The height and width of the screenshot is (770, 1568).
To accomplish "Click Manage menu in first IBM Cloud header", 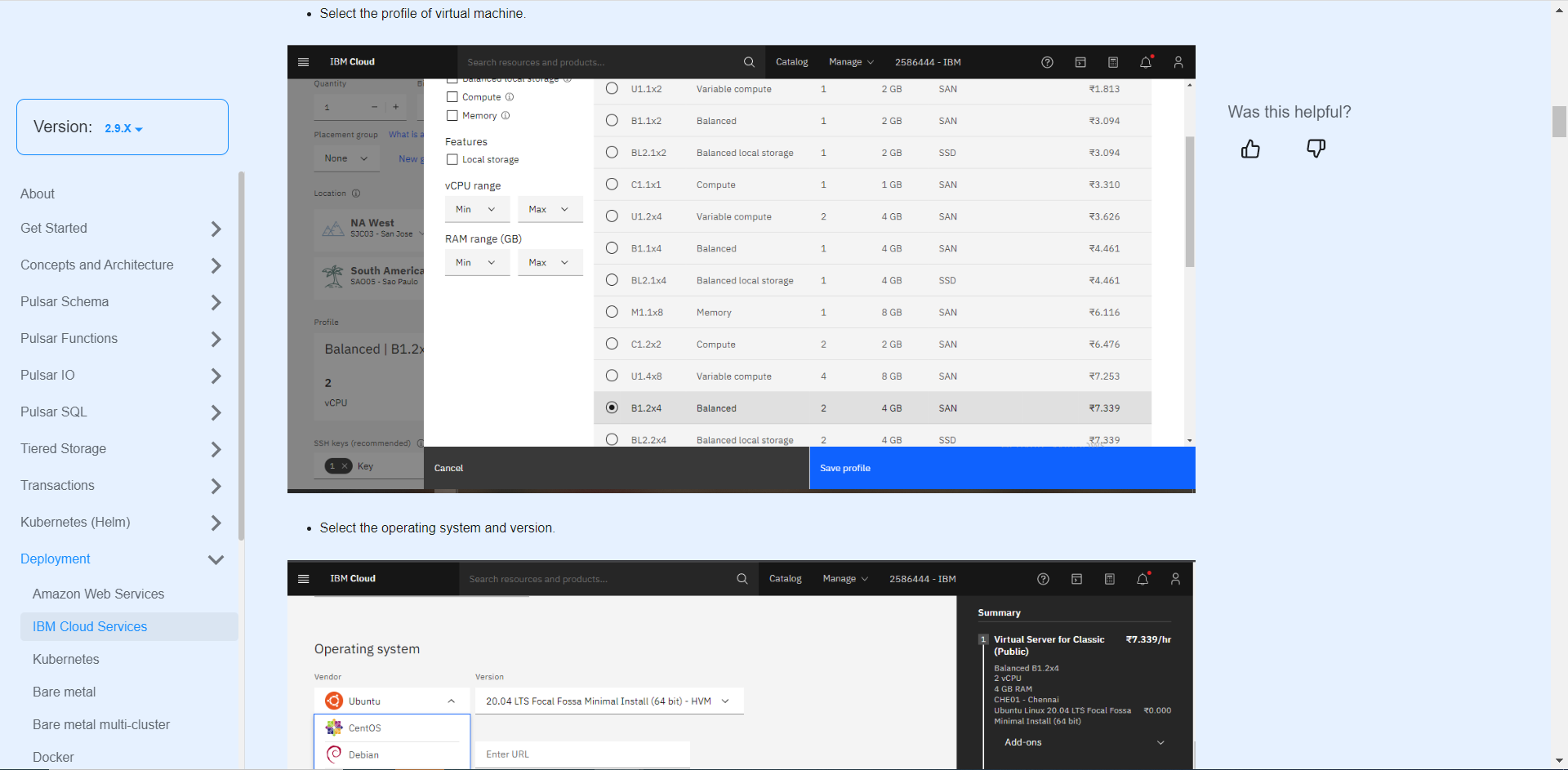I will click(x=851, y=62).
